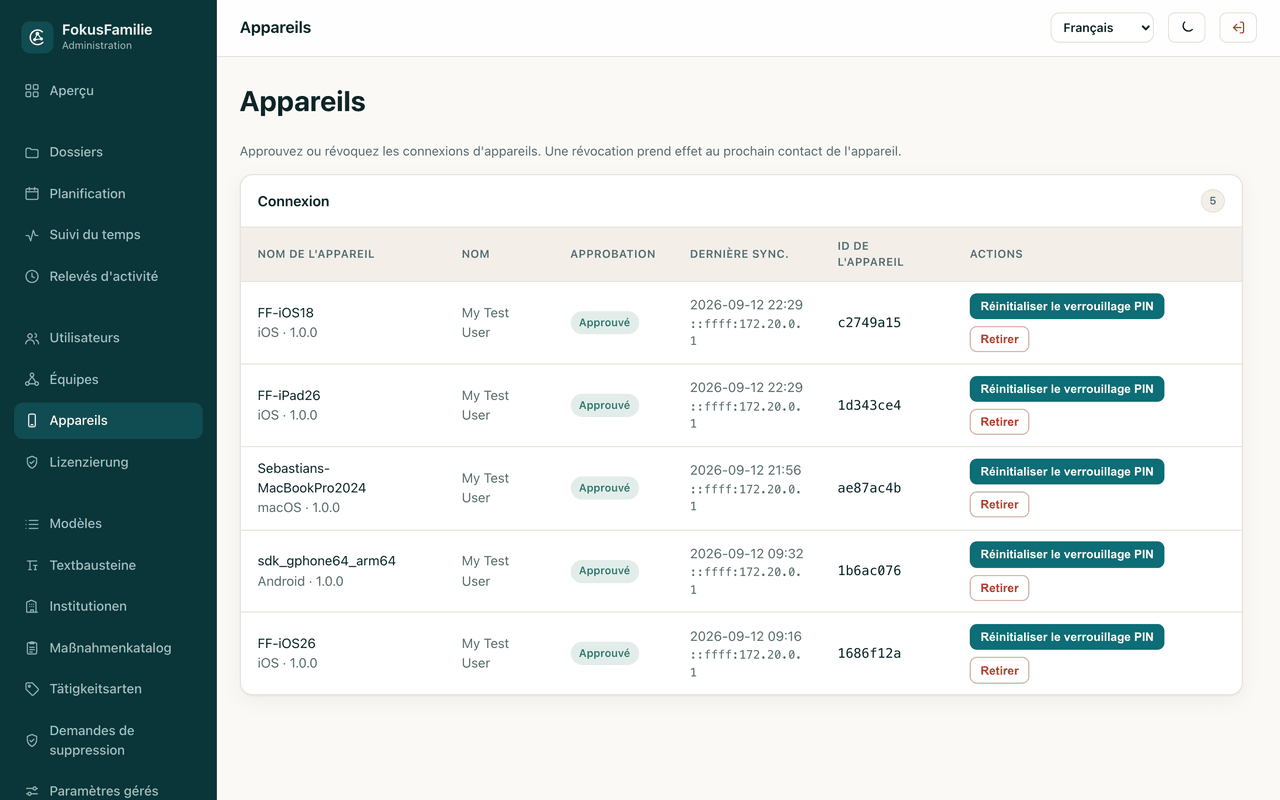This screenshot has height=800, width=1280.
Task: Click the Dossiers folder icon
Action: [x=32, y=152]
